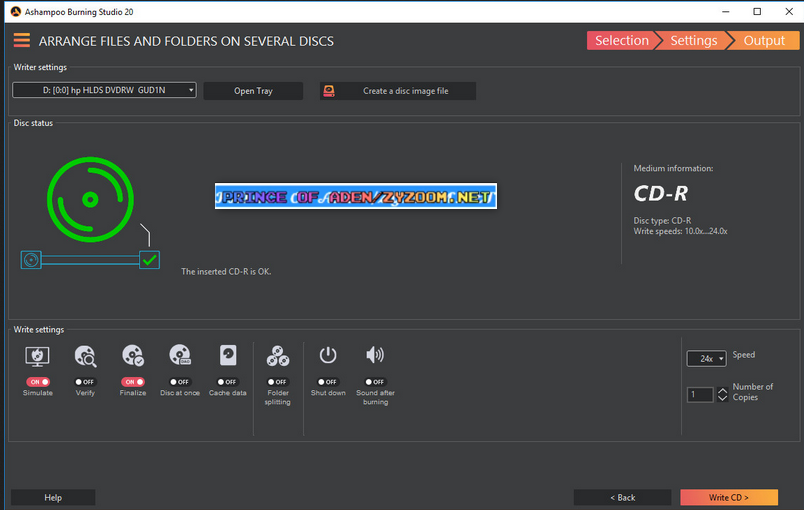The image size is (804, 510).
Task: Click the red disc image file icon
Action: tap(329, 91)
